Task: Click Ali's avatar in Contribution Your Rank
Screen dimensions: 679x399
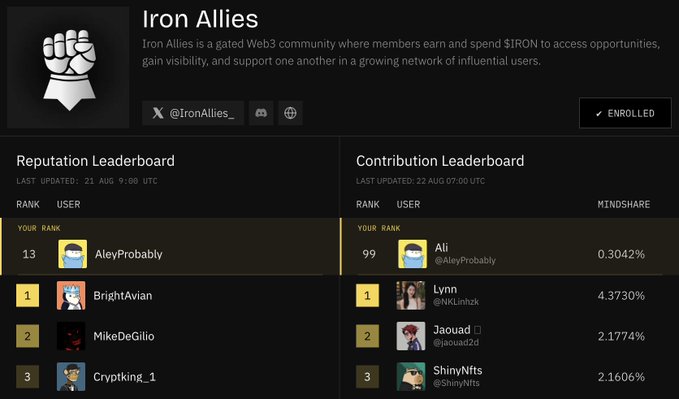Action: 412,254
